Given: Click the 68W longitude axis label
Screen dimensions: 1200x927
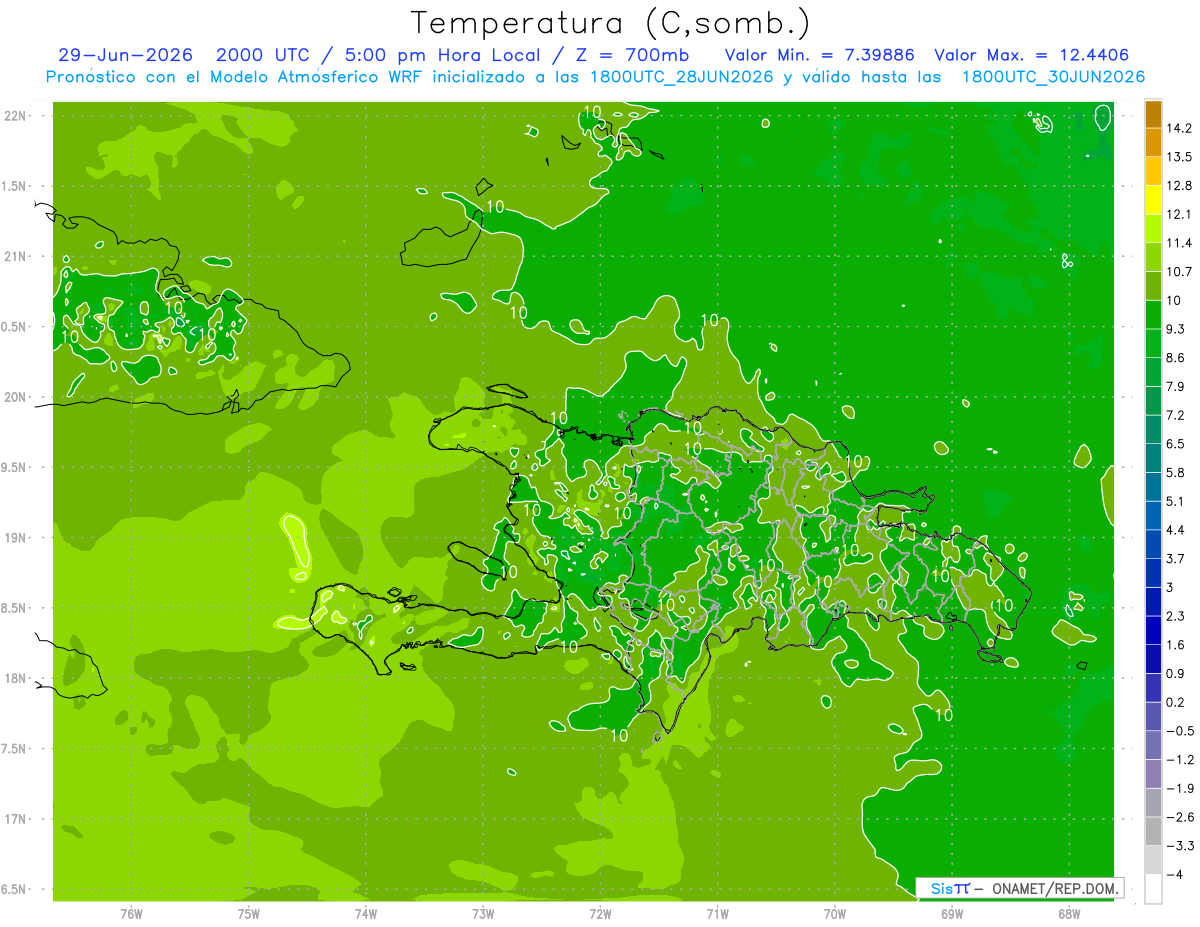Looking at the screenshot, I should coord(1069,913).
